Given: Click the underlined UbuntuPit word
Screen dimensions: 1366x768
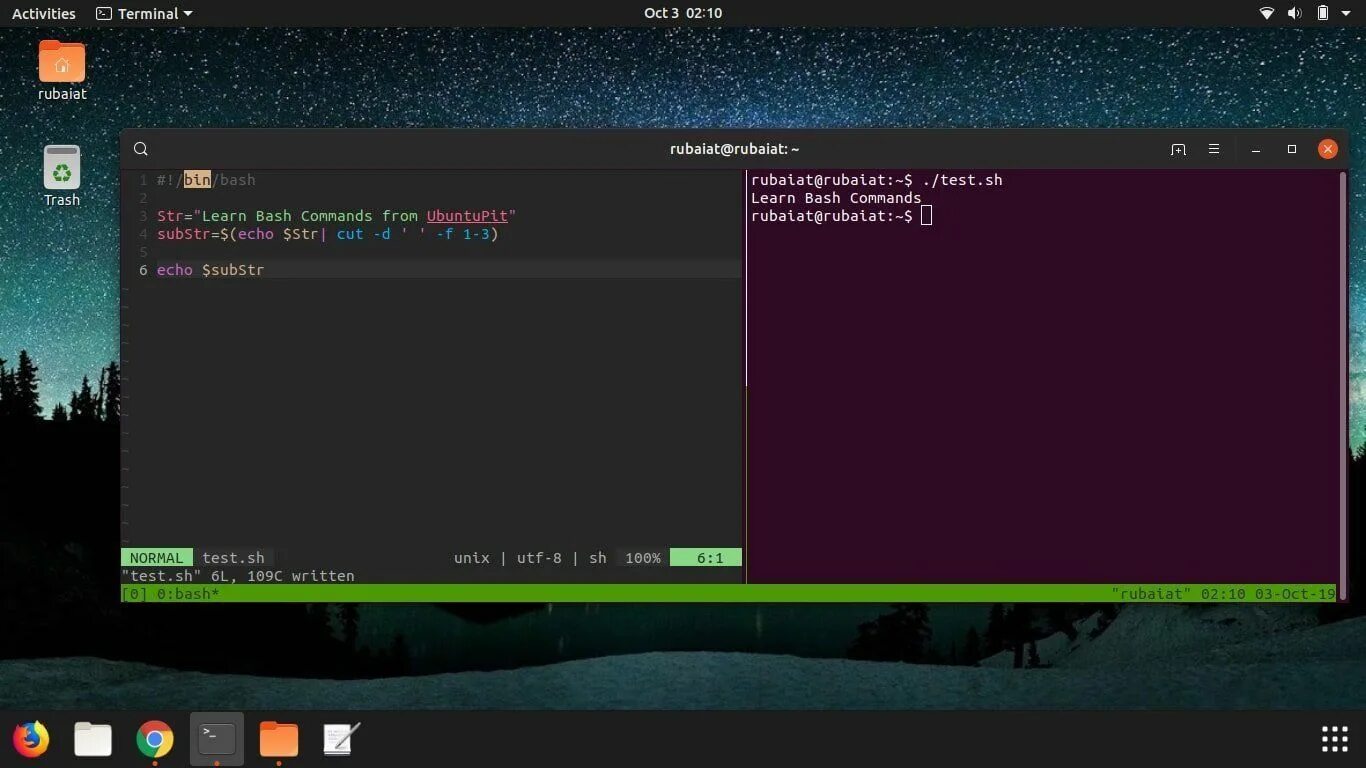Looking at the screenshot, I should pos(467,216).
